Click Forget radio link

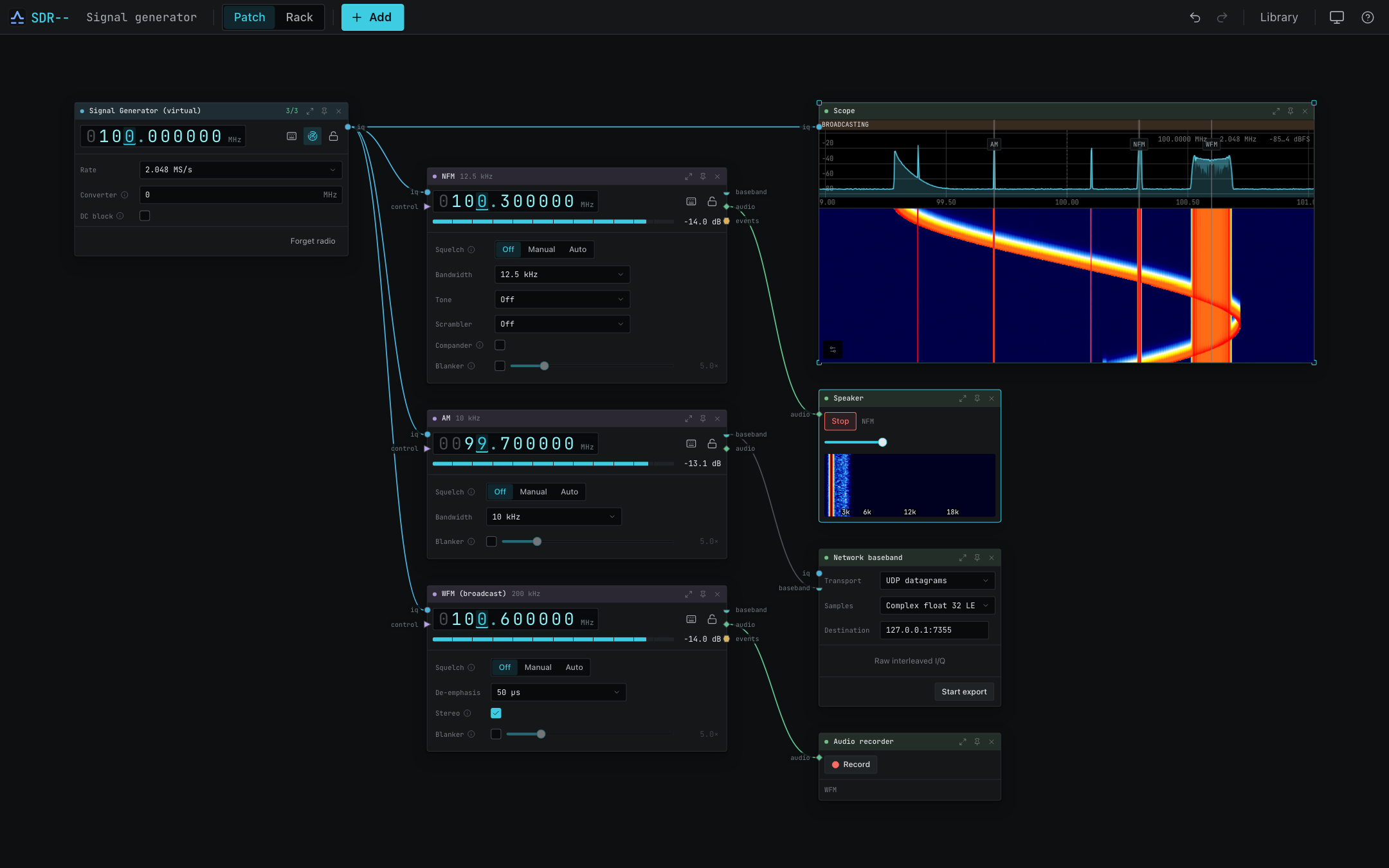(x=313, y=241)
